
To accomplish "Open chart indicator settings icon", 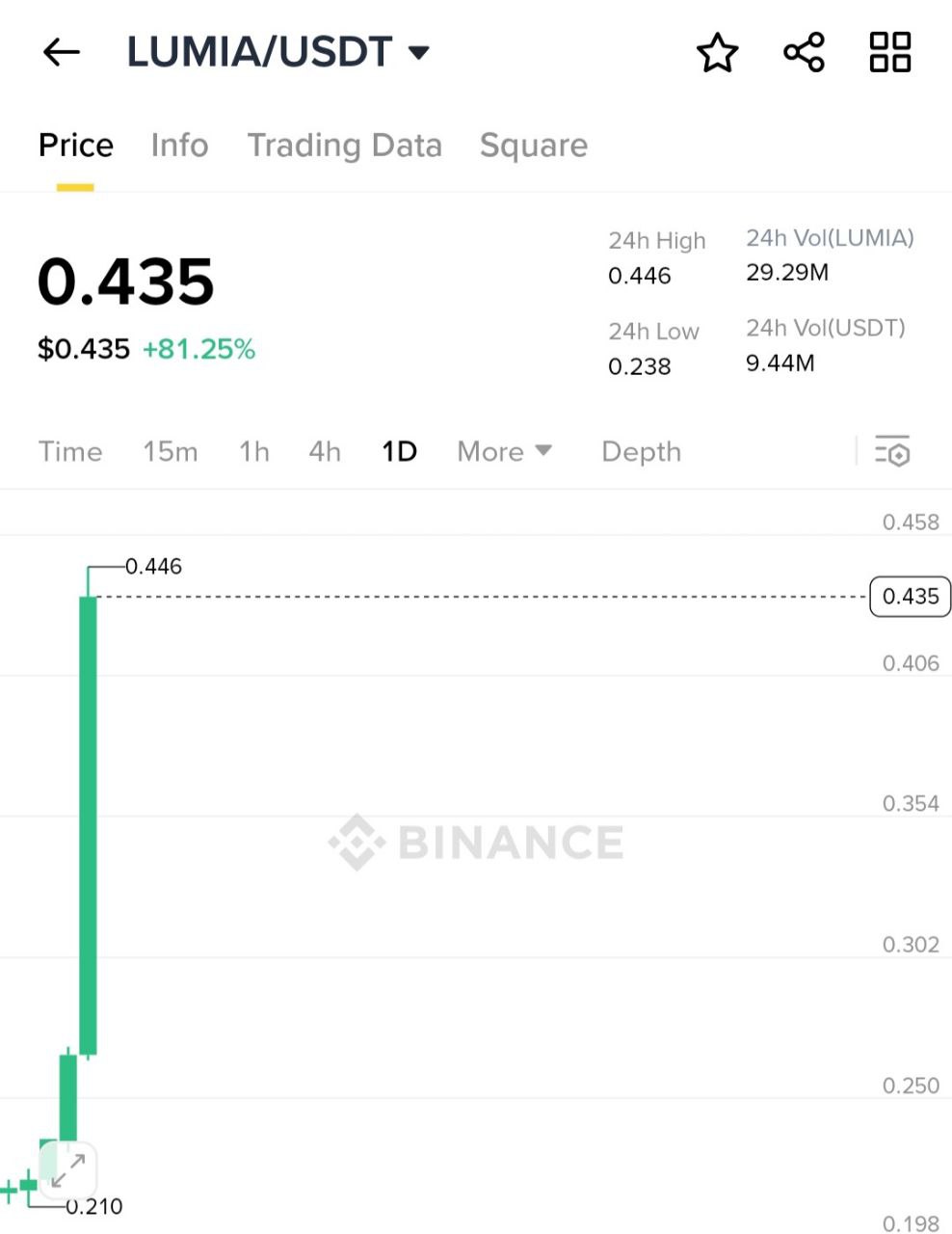I will click(x=892, y=451).
